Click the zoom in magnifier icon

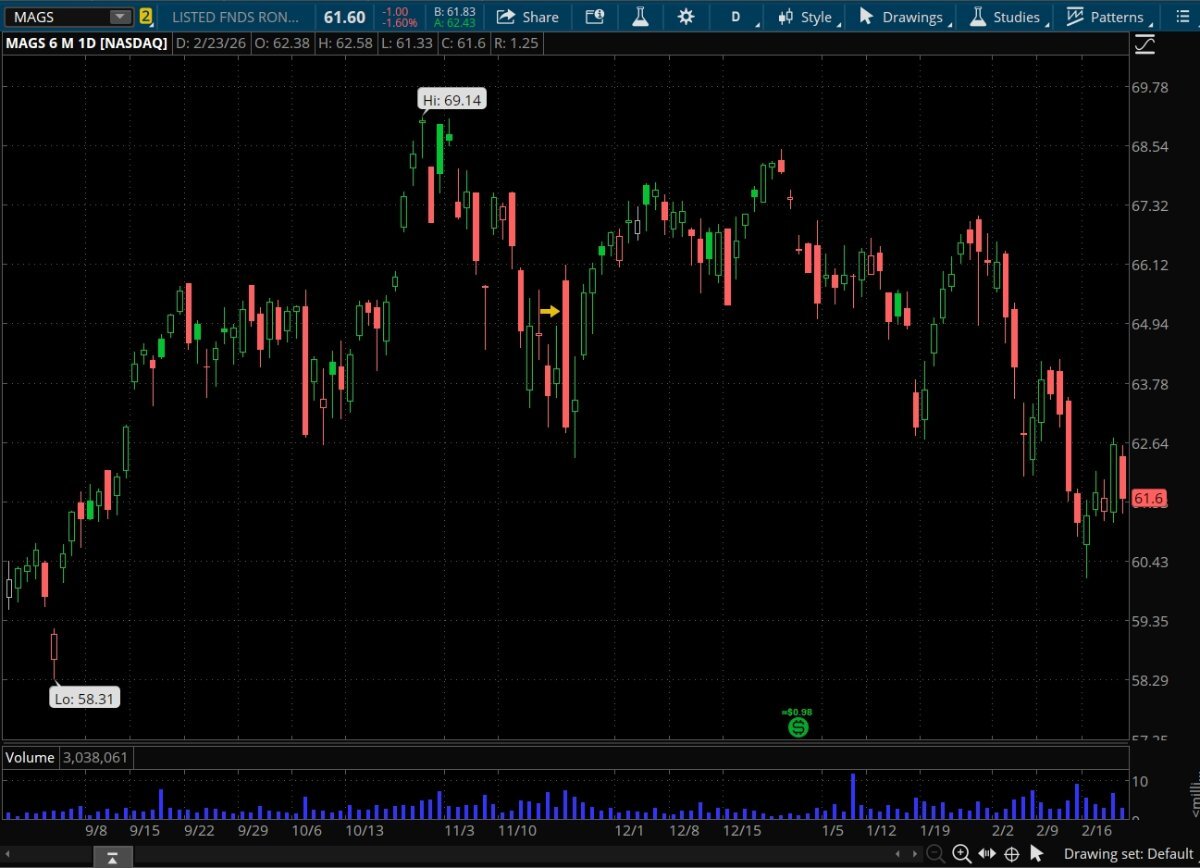tap(961, 853)
